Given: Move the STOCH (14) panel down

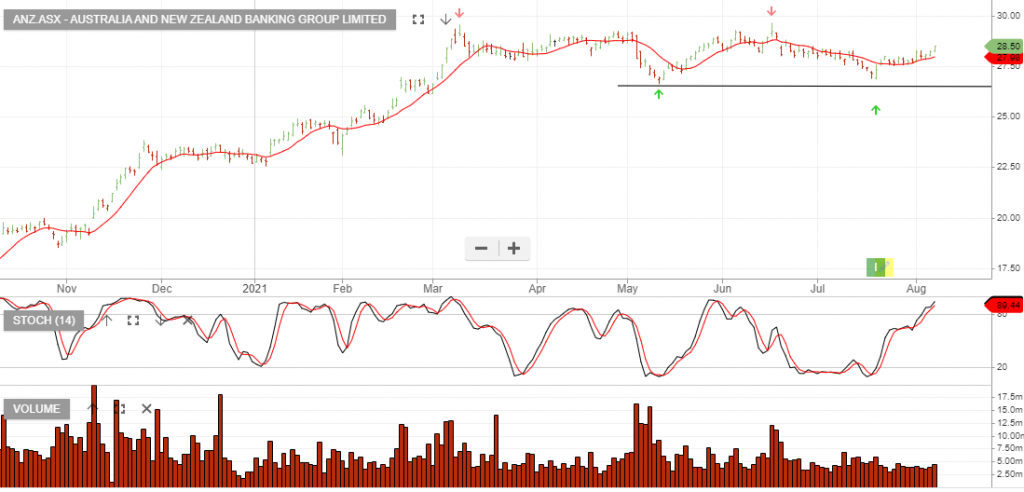Looking at the screenshot, I should (160, 320).
